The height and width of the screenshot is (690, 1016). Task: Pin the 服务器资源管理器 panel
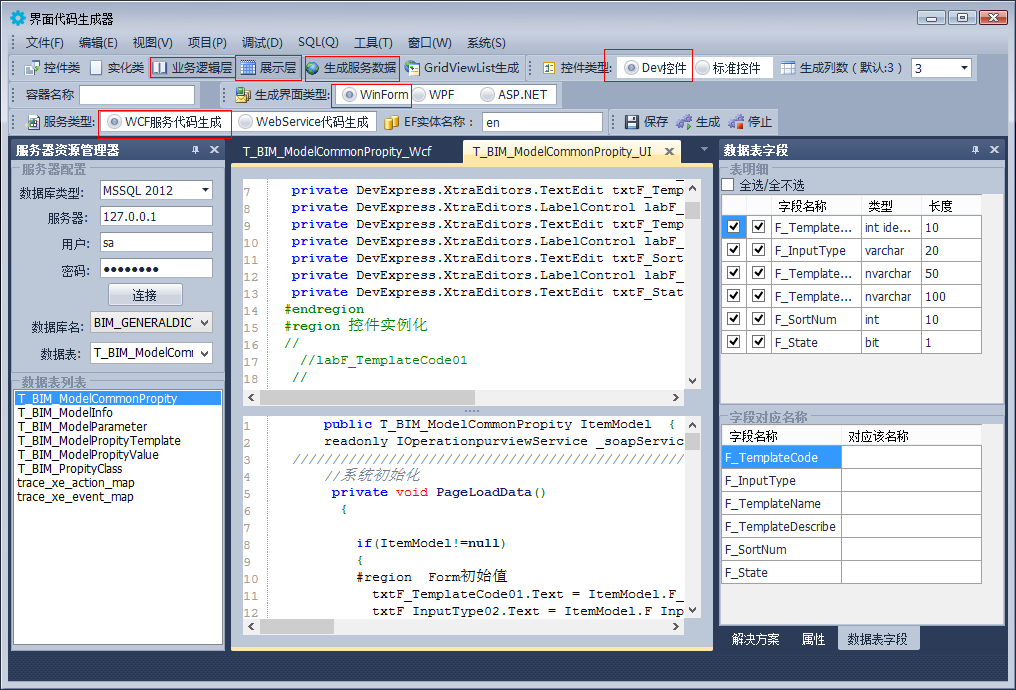pos(195,150)
